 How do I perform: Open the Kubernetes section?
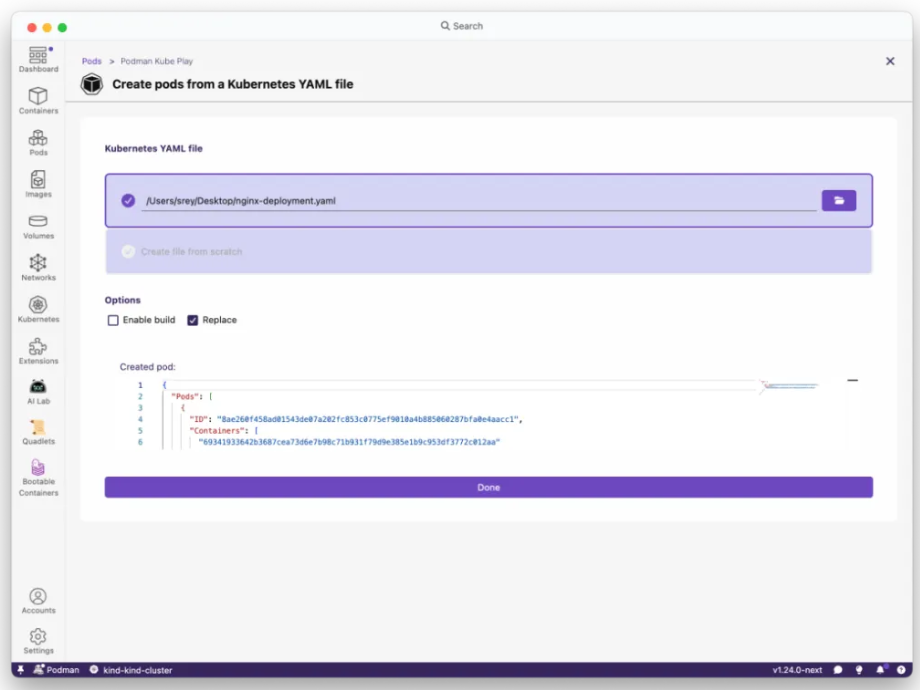coord(38,309)
